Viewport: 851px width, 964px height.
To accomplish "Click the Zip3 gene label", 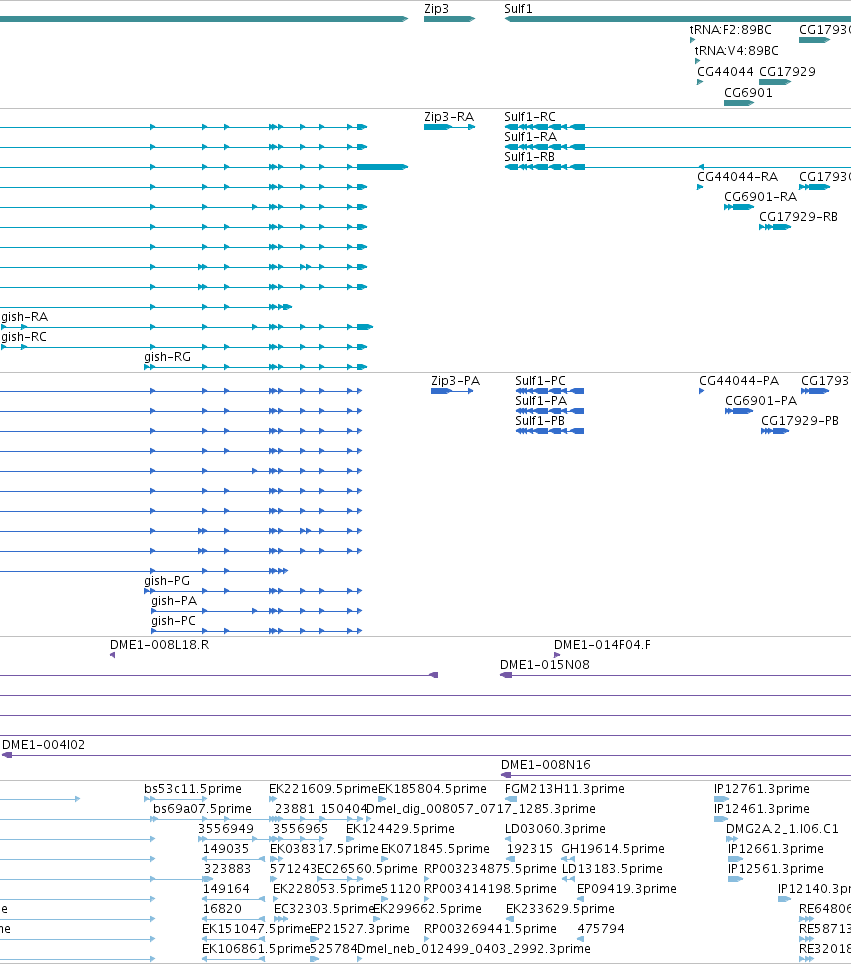I will [x=437, y=9].
